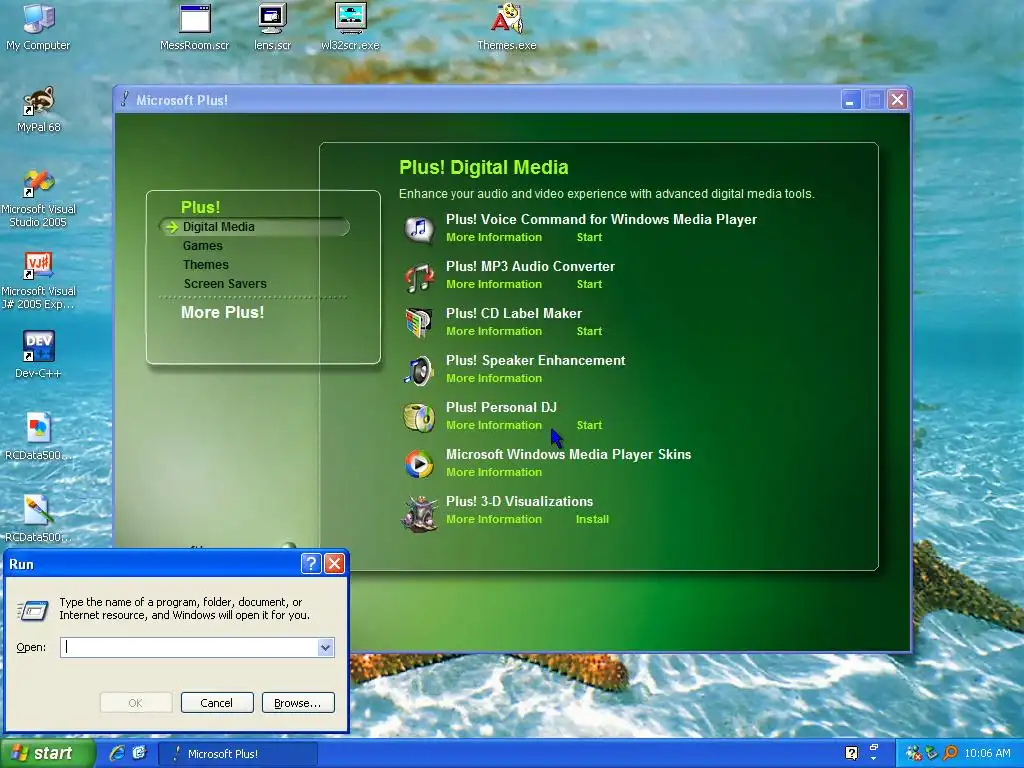This screenshot has width=1024, height=768.
Task: Open More Information for Personal DJ
Action: point(494,425)
